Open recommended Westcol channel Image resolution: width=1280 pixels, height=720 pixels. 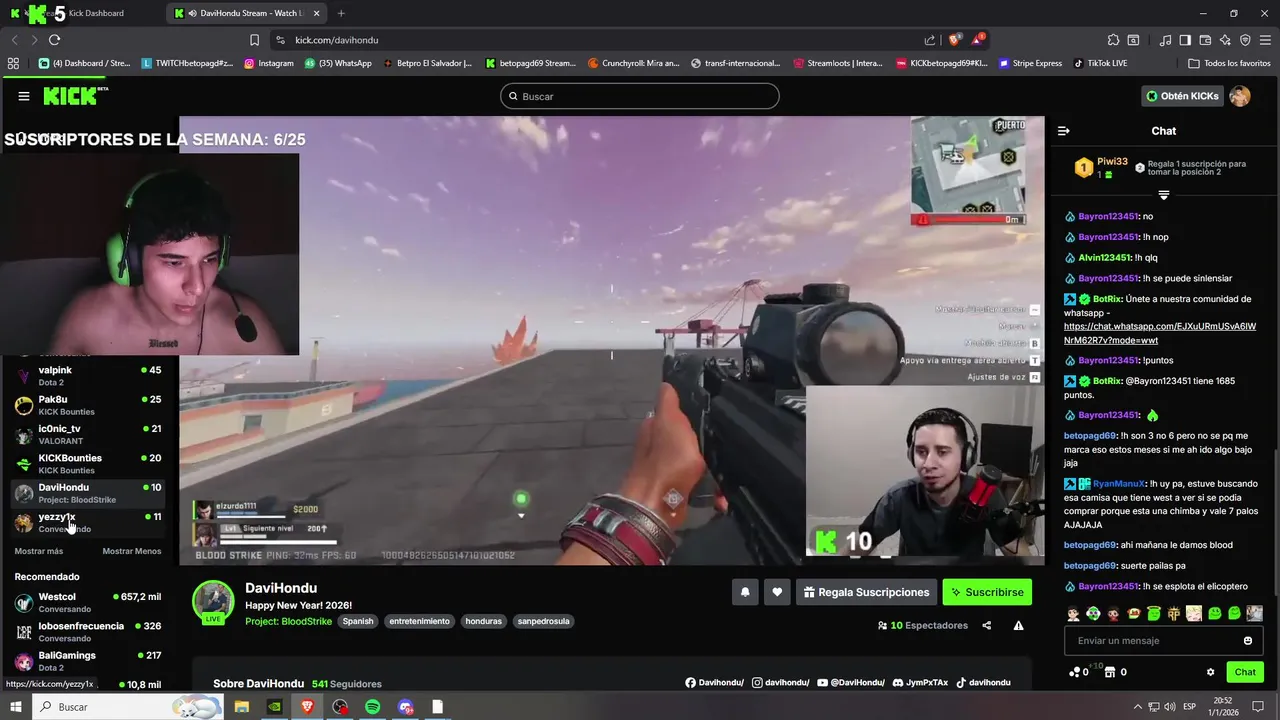pos(88,602)
